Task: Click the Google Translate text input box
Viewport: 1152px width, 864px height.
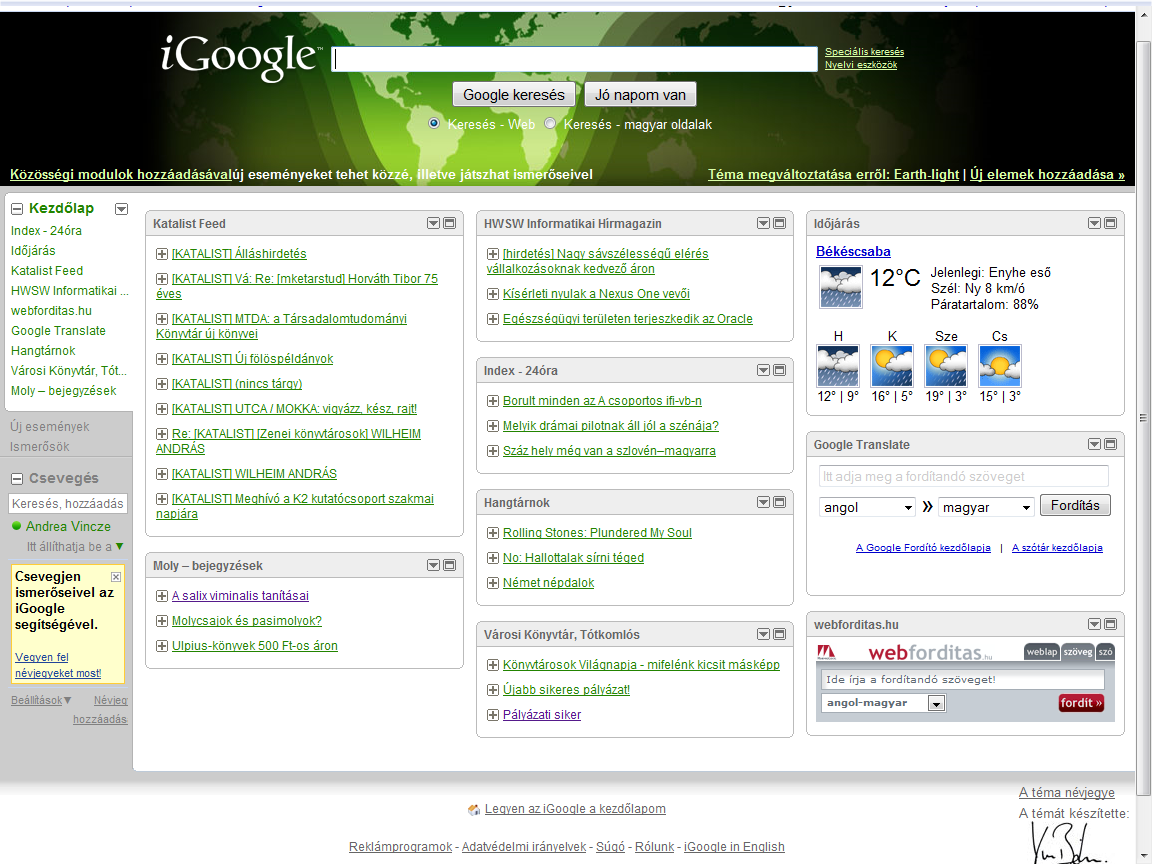Action: [x=963, y=476]
